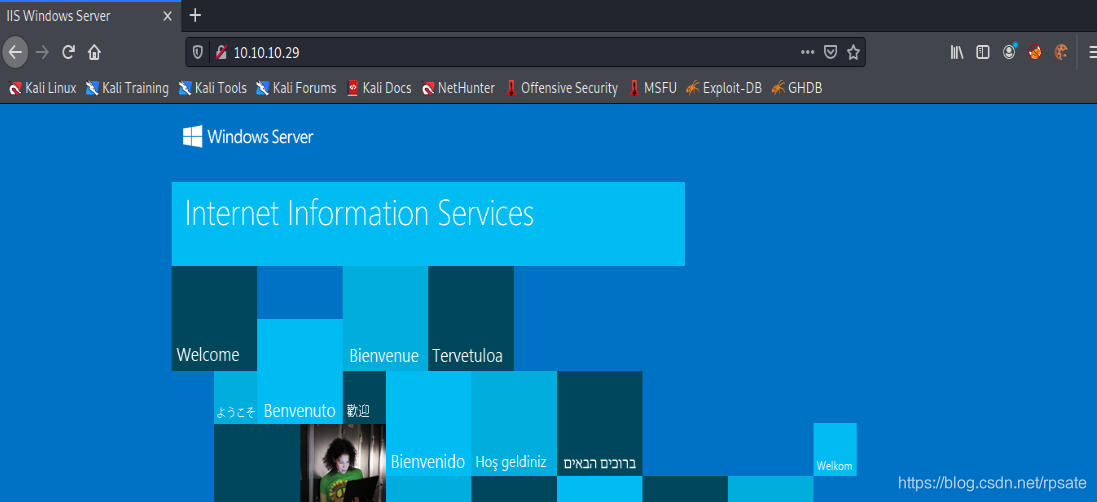Click the tracking protection shield icon
The image size is (1097, 502).
click(198, 52)
